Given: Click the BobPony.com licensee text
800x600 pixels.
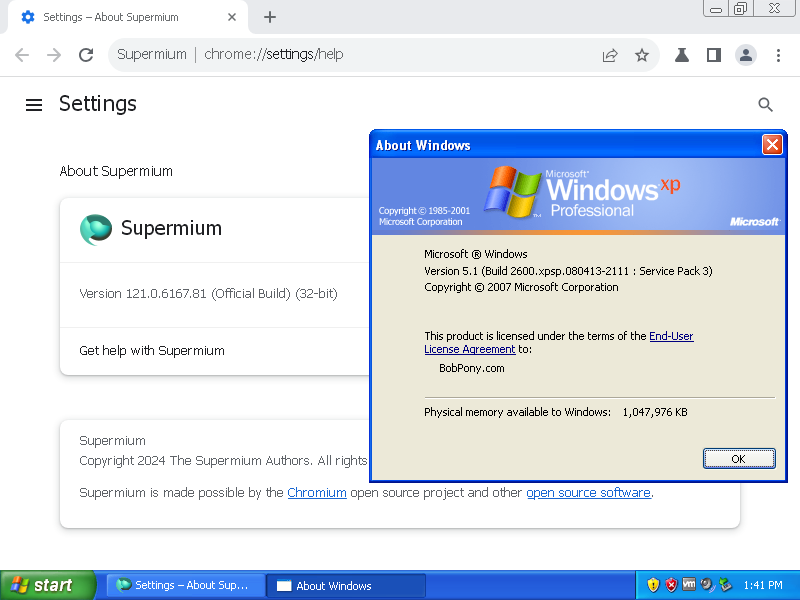Looking at the screenshot, I should [471, 368].
